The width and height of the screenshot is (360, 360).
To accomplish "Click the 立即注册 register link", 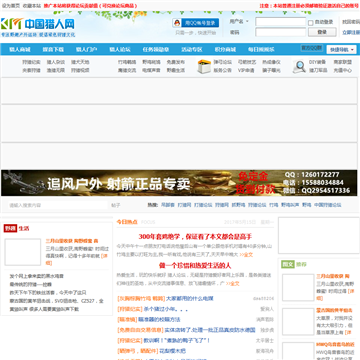I will point(351,32).
